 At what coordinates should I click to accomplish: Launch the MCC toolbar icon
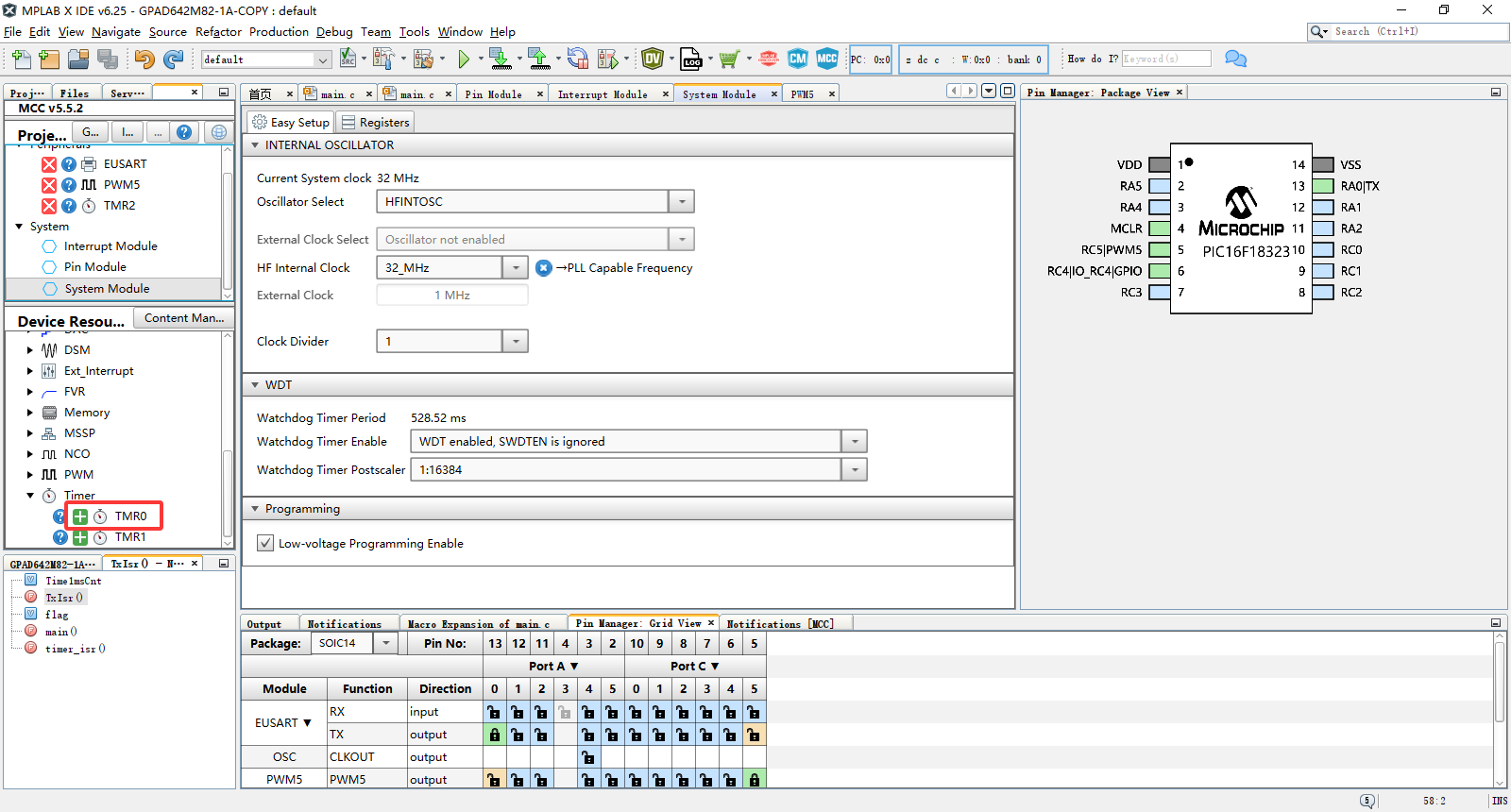tap(827, 59)
